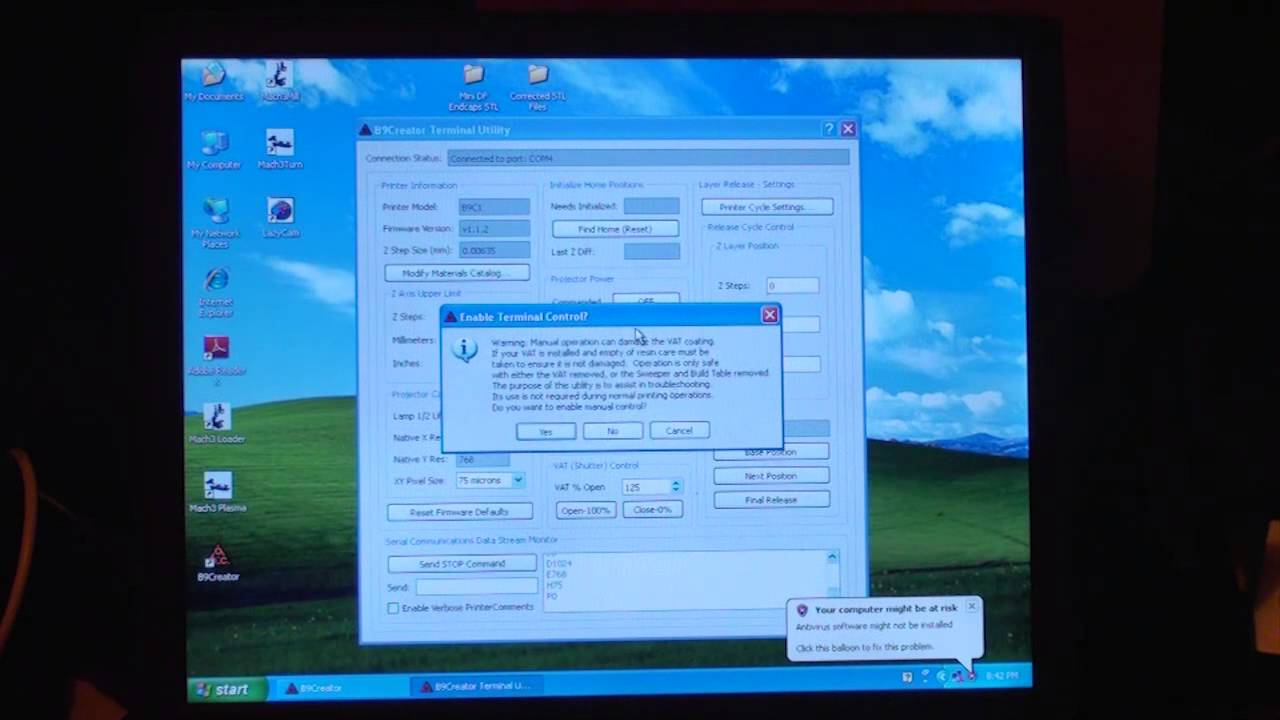Click the Final Release button
The width and height of the screenshot is (1280, 720).
[771, 500]
